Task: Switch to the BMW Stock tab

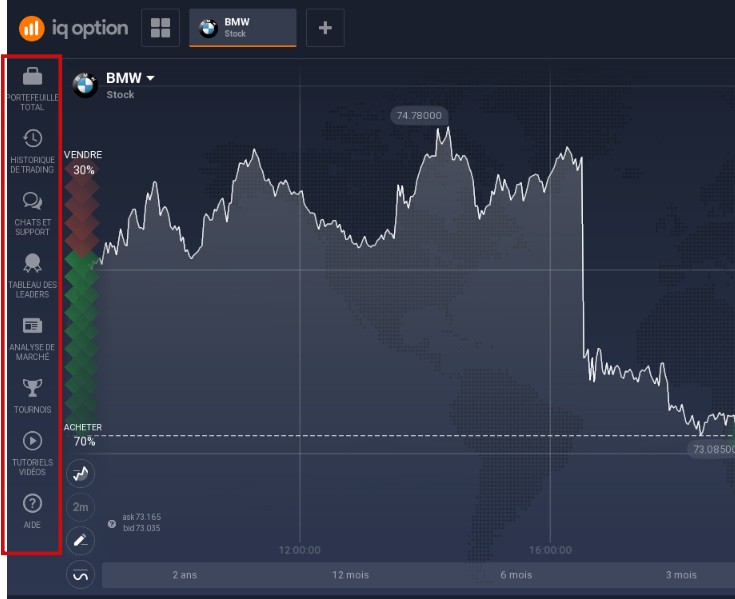Action: click(243, 28)
